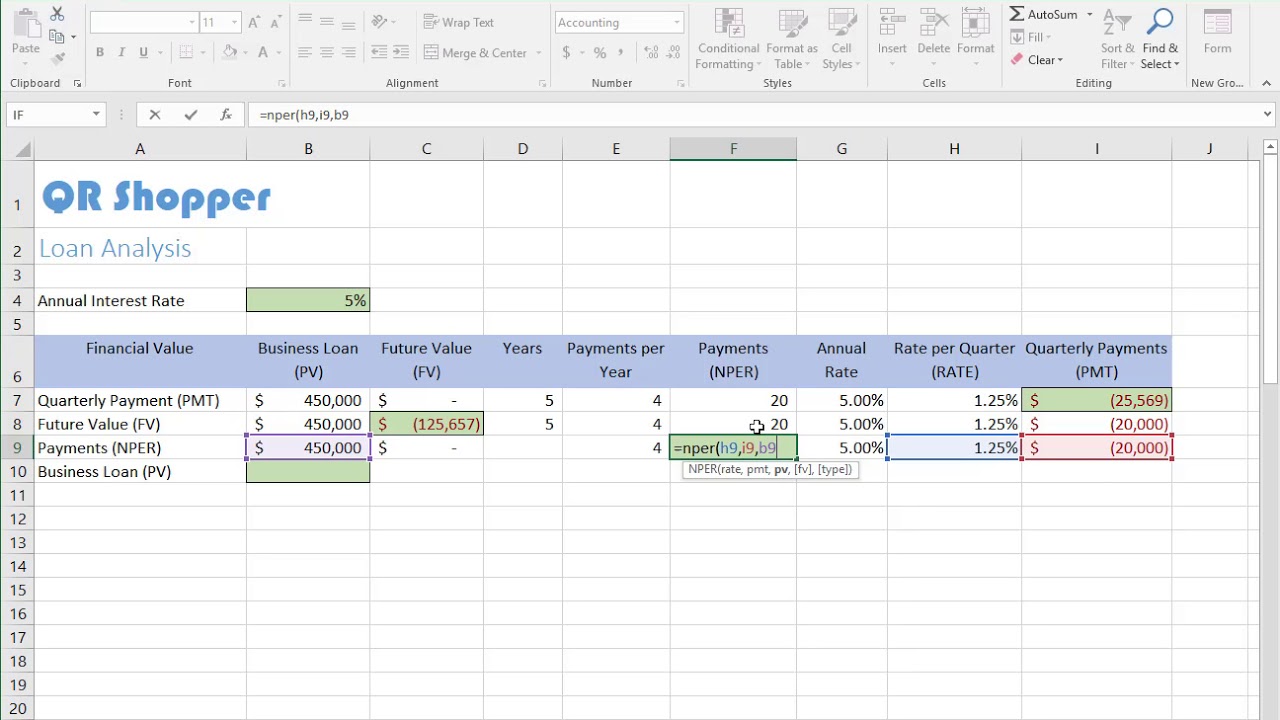Image resolution: width=1280 pixels, height=720 pixels.
Task: Click the Format Painter brush icon
Action: pos(57,59)
